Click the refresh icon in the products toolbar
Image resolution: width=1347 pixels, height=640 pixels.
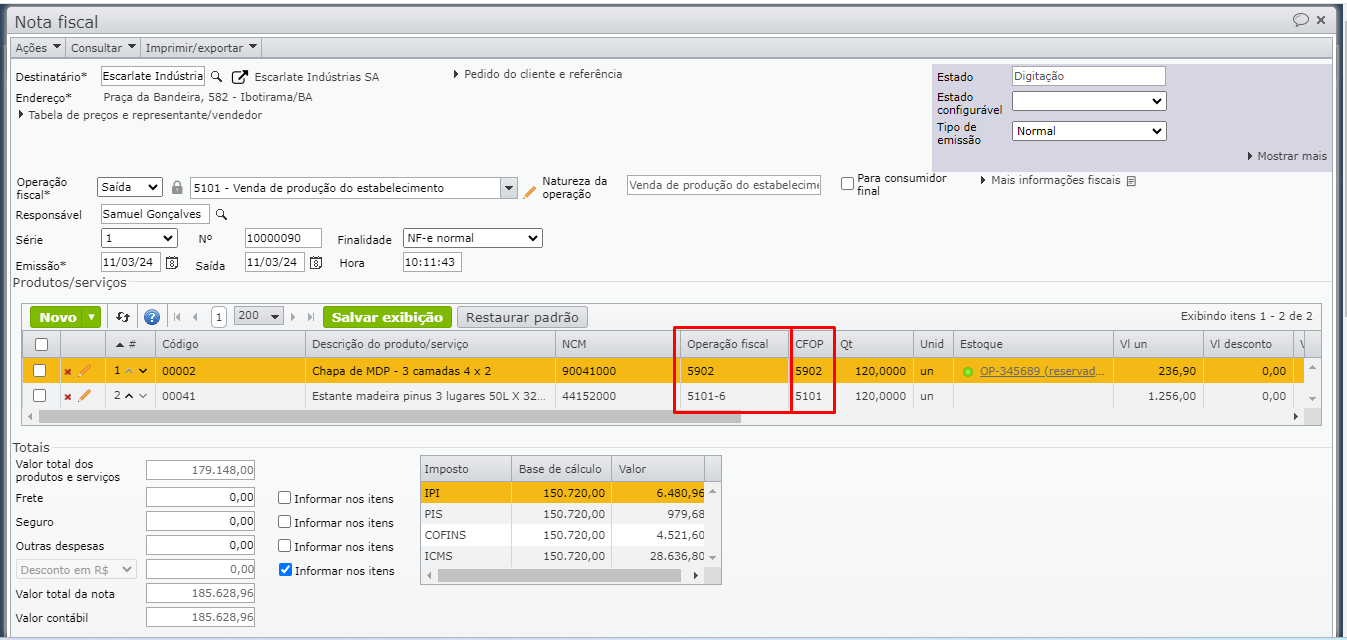[x=123, y=317]
